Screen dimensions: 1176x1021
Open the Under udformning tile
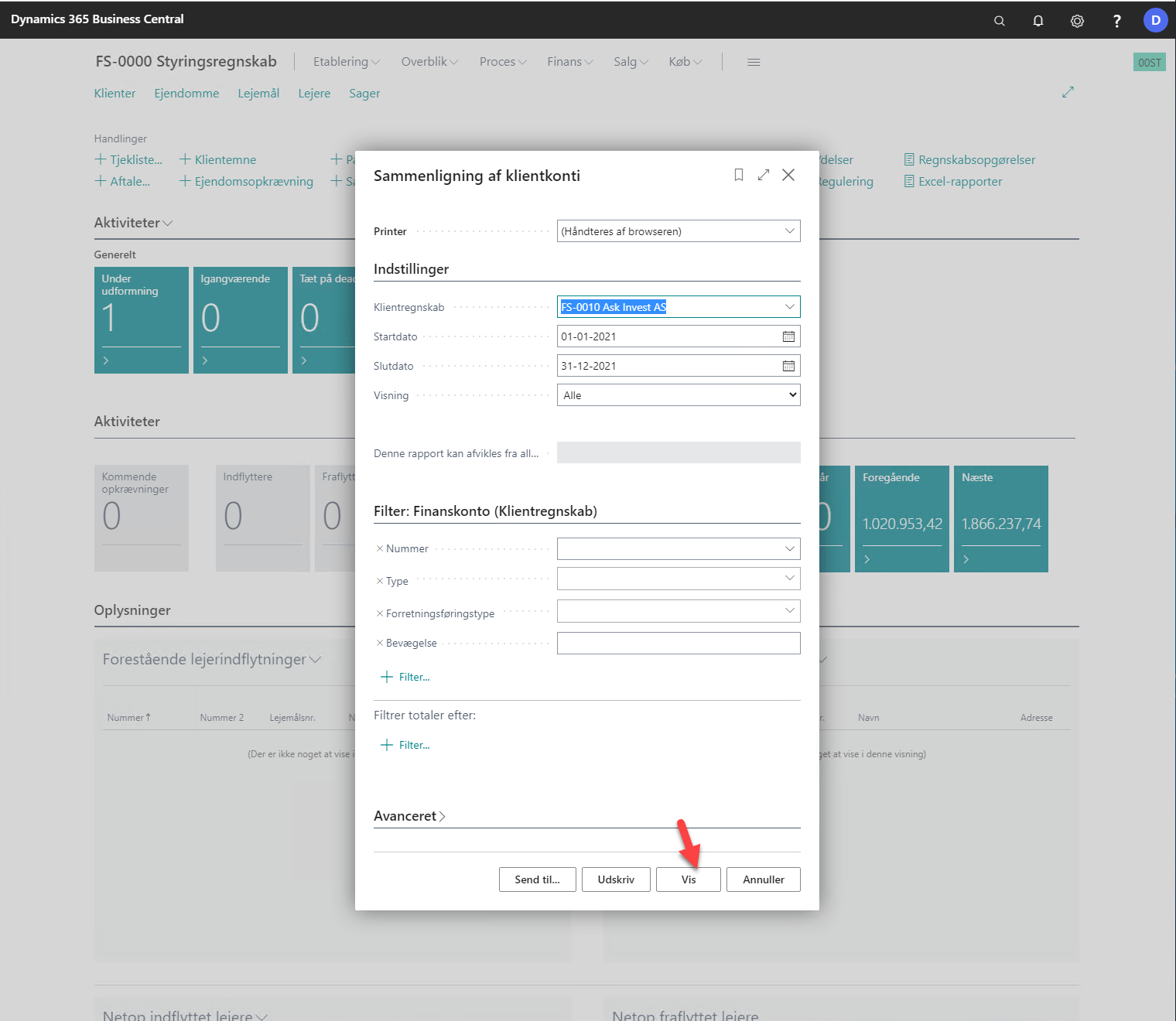(x=142, y=320)
